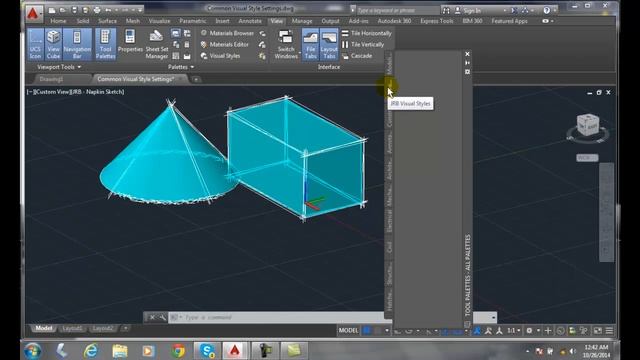Select the Modeling tool palette tab

point(389,64)
